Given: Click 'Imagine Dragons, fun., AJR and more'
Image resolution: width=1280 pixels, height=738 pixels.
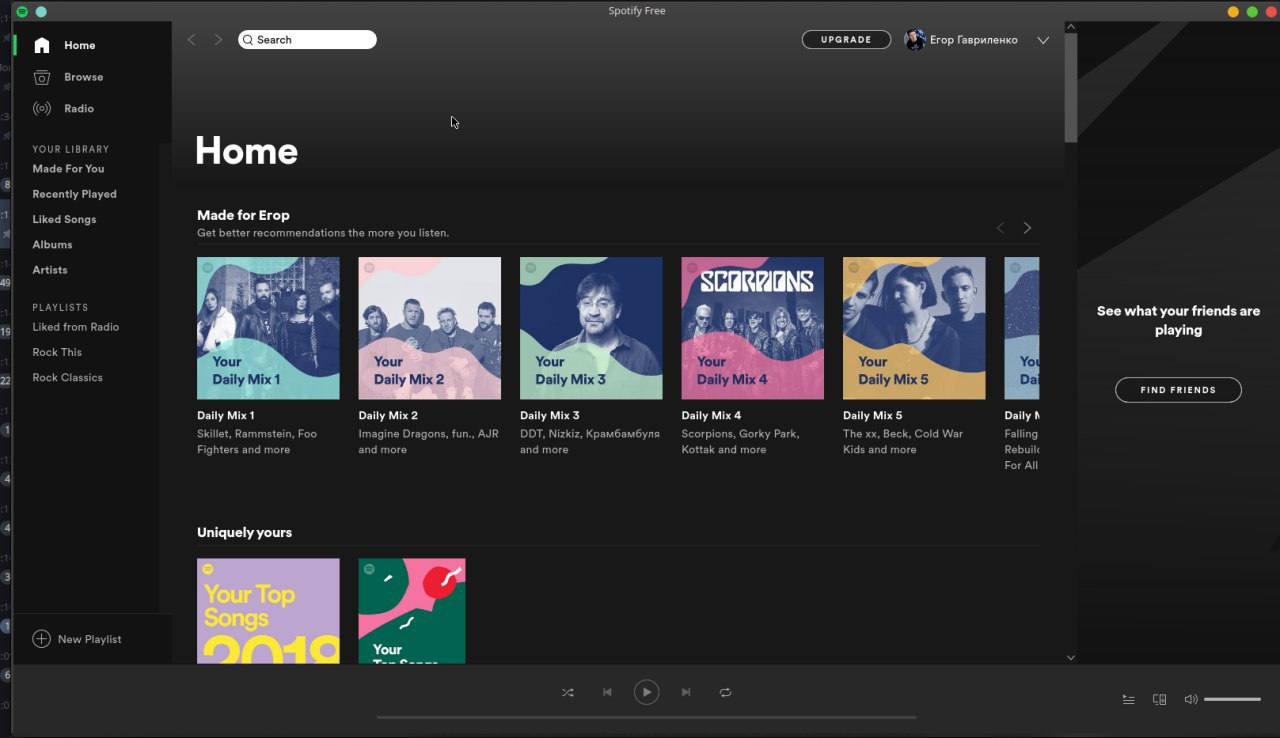Looking at the screenshot, I should [429, 442].
